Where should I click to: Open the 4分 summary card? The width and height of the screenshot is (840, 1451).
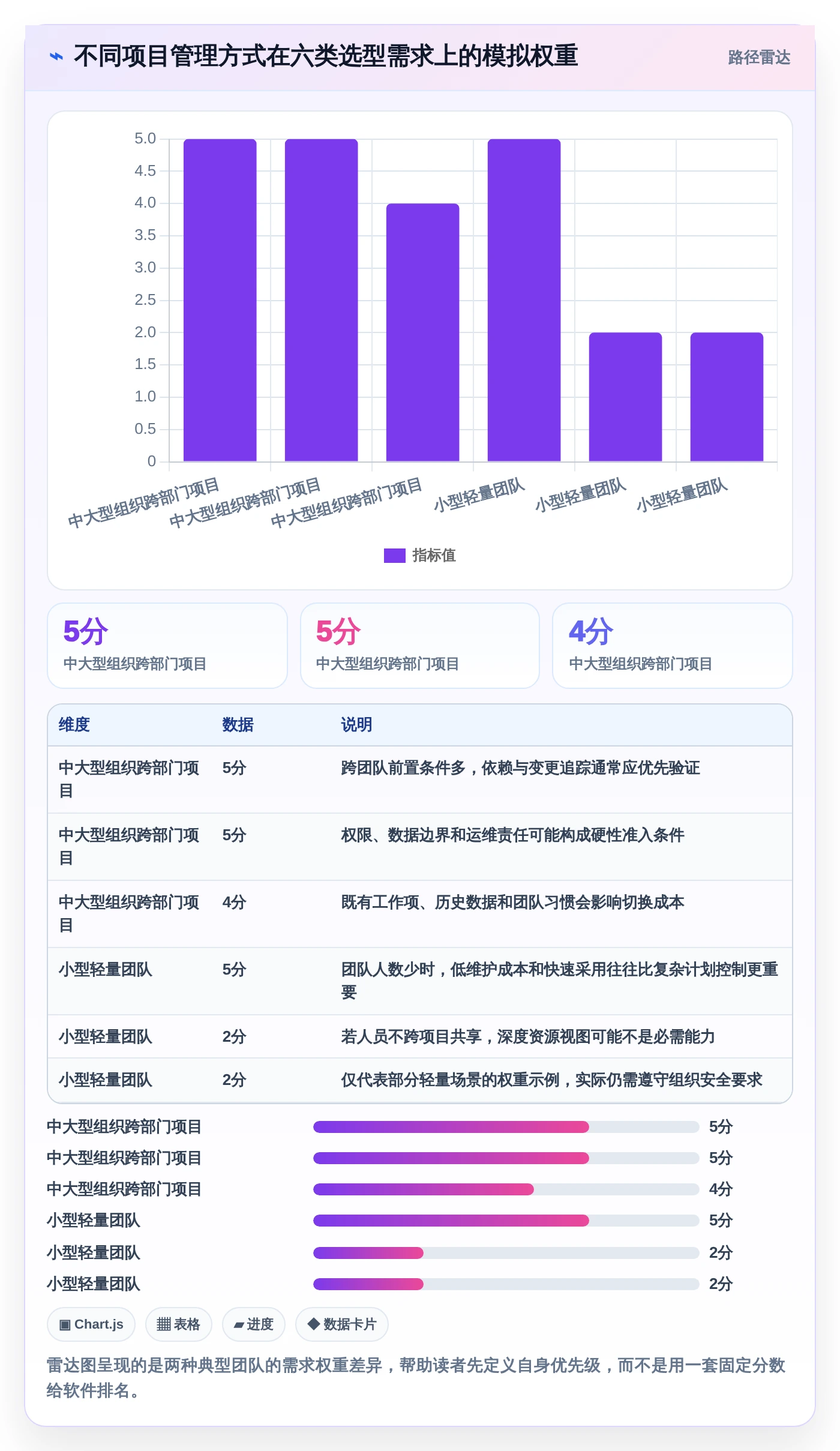click(x=672, y=645)
